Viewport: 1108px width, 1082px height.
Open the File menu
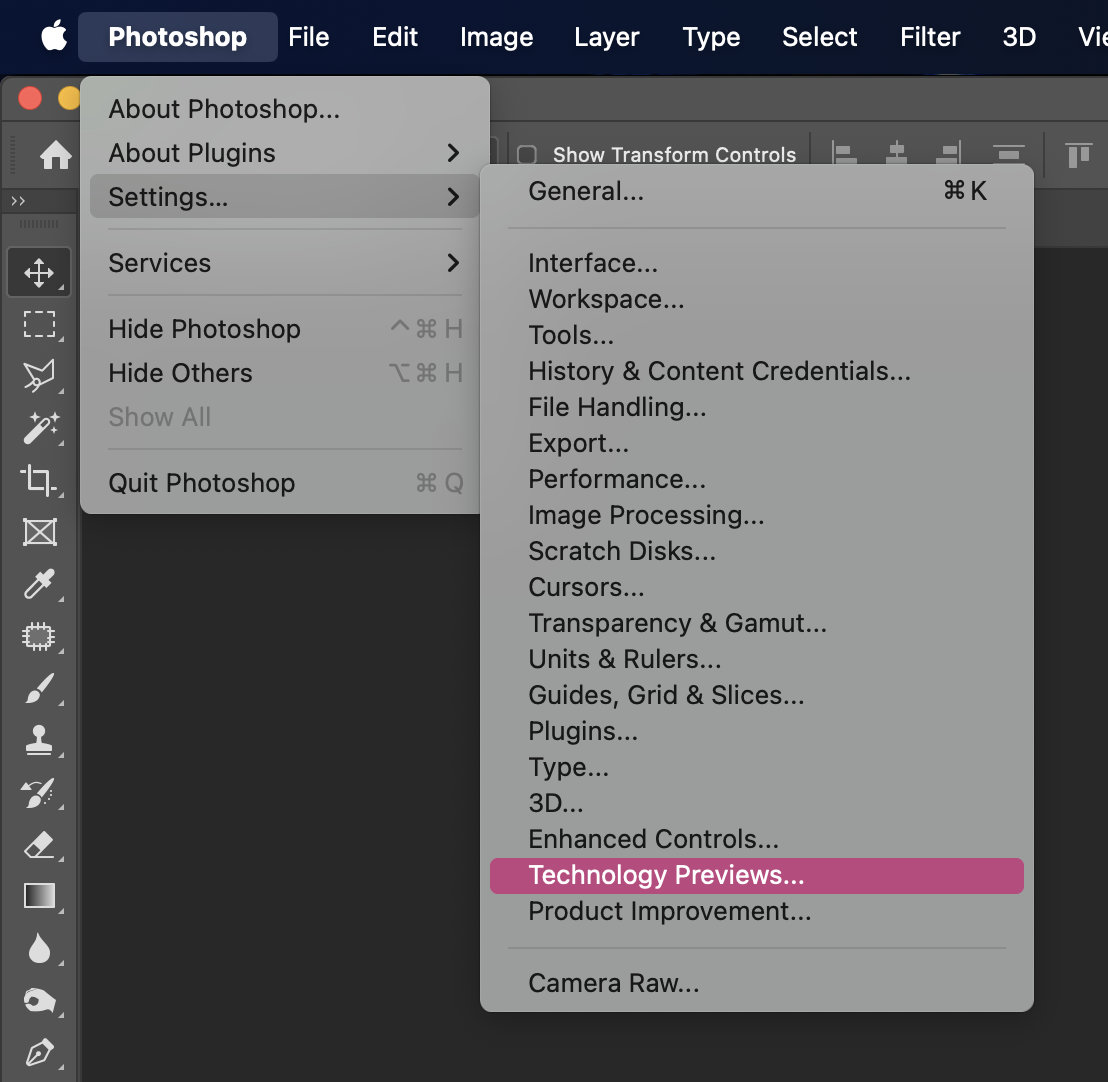coord(308,37)
